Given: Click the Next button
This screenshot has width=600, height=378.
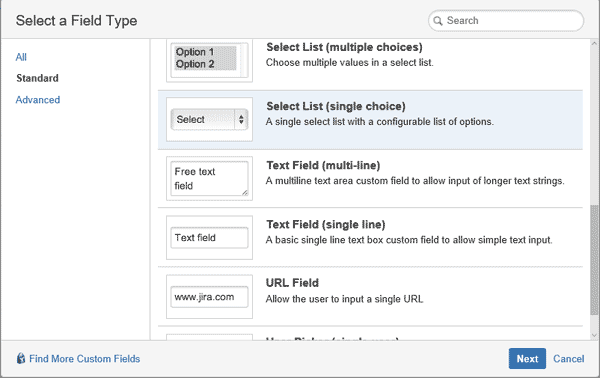Looking at the screenshot, I should [x=527, y=358].
